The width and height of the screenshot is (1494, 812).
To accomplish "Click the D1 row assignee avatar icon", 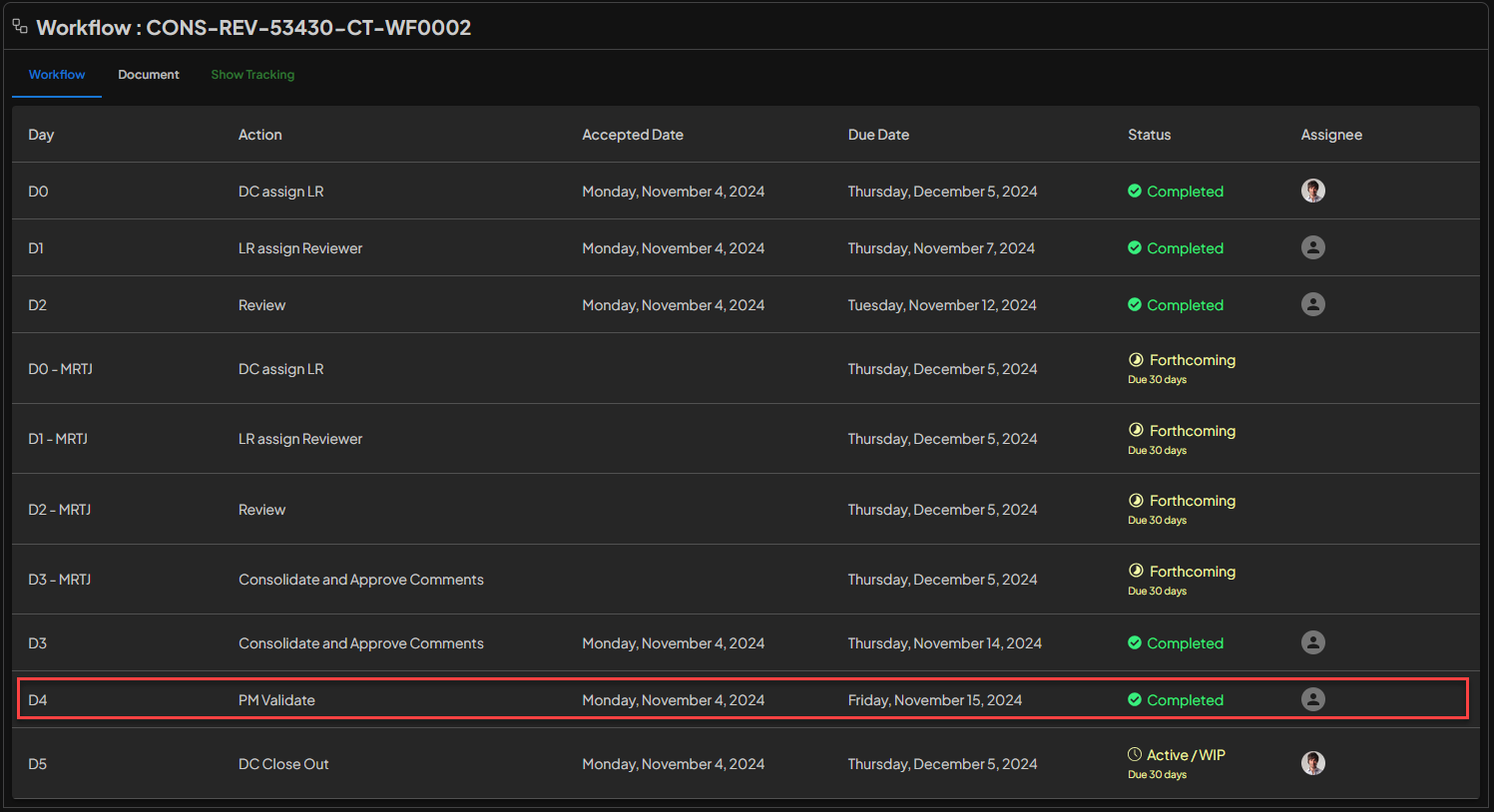I will tap(1312, 247).
